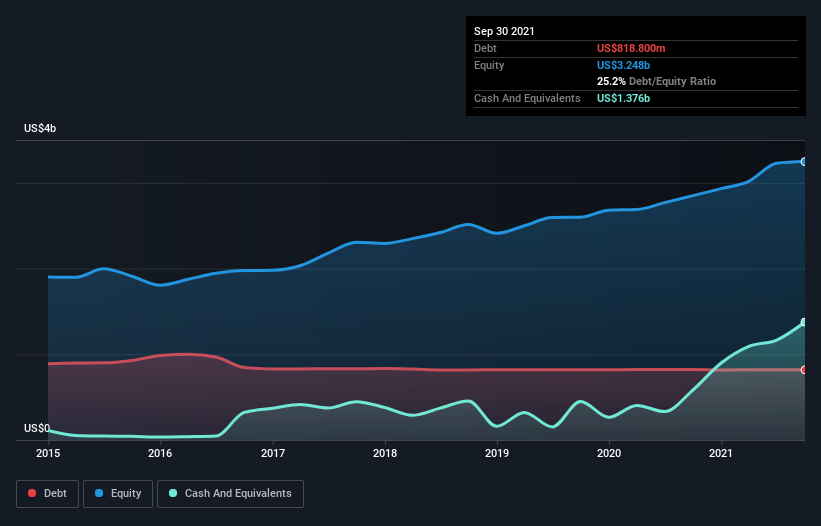
Task: Click the 2016 x-axis label
Action: pyautogui.click(x=160, y=453)
